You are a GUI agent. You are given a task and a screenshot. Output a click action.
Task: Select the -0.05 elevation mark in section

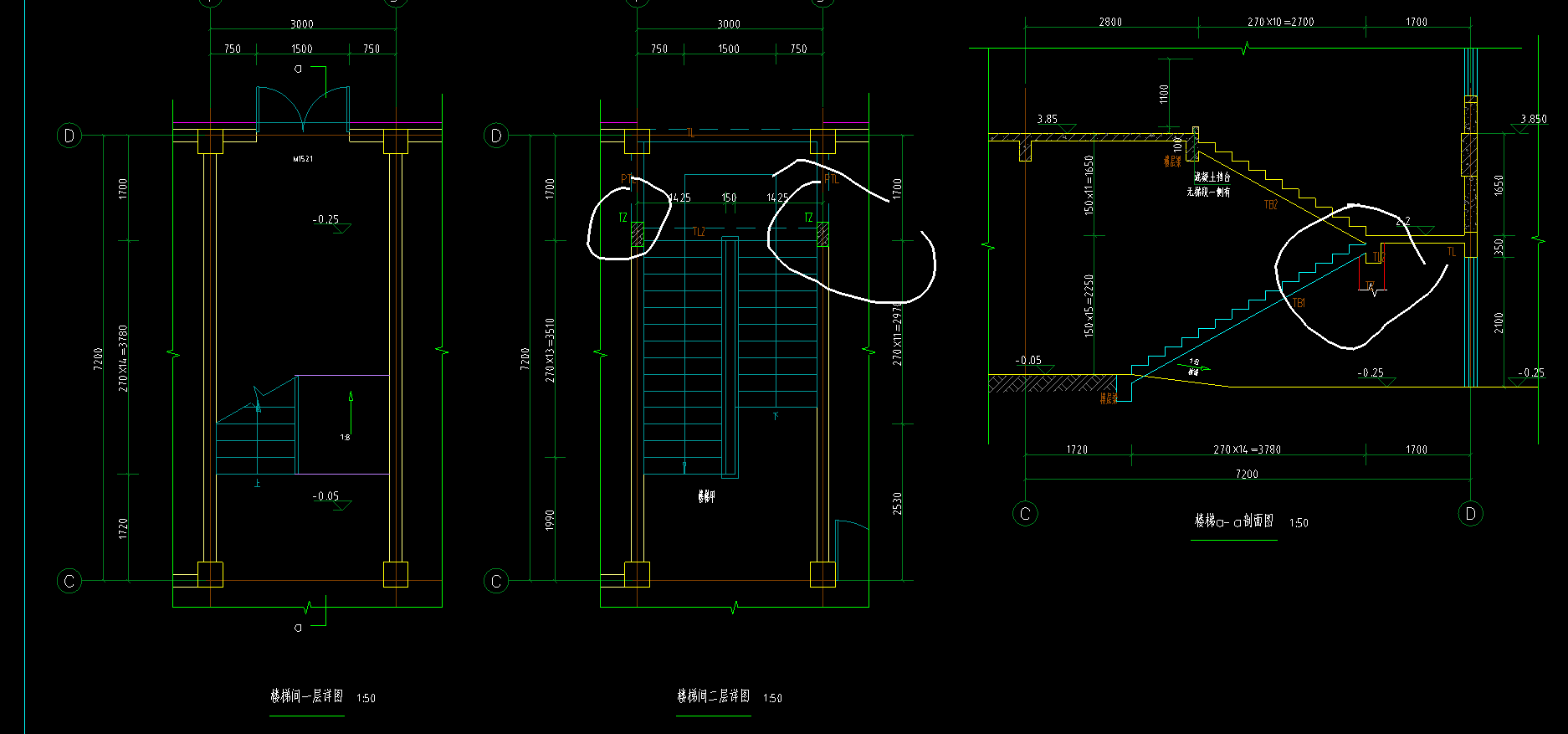pos(1028,361)
